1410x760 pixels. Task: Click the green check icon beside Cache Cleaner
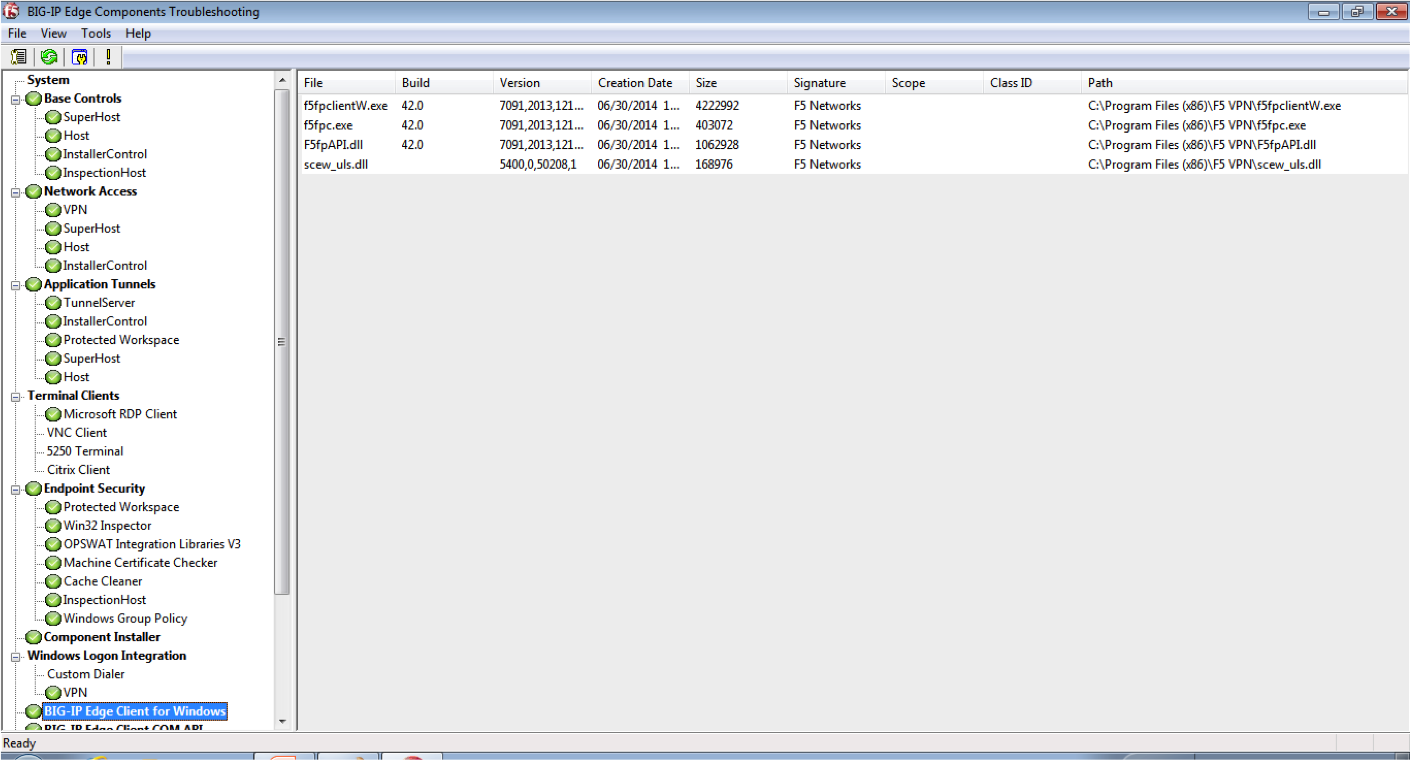(x=53, y=581)
